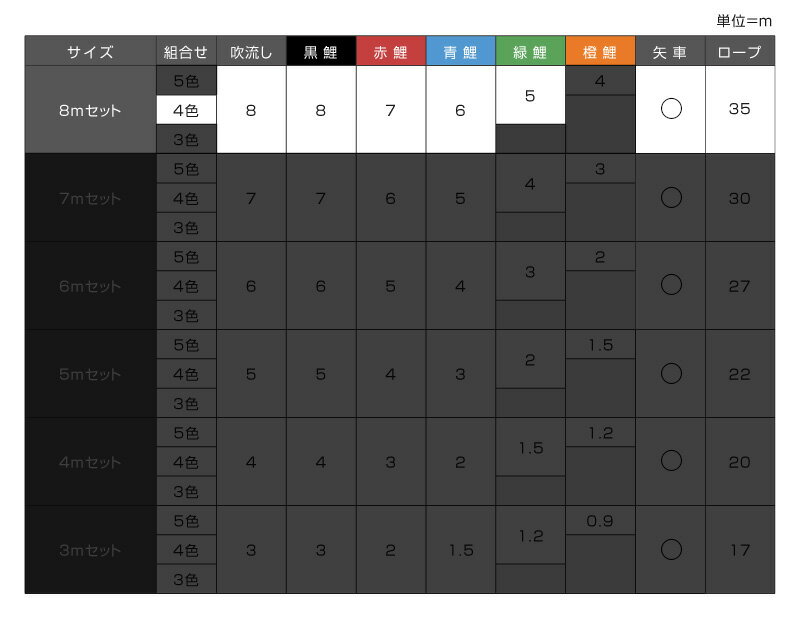Click the red 赤鯉 column header
This screenshot has height=620, width=800.
point(391,52)
